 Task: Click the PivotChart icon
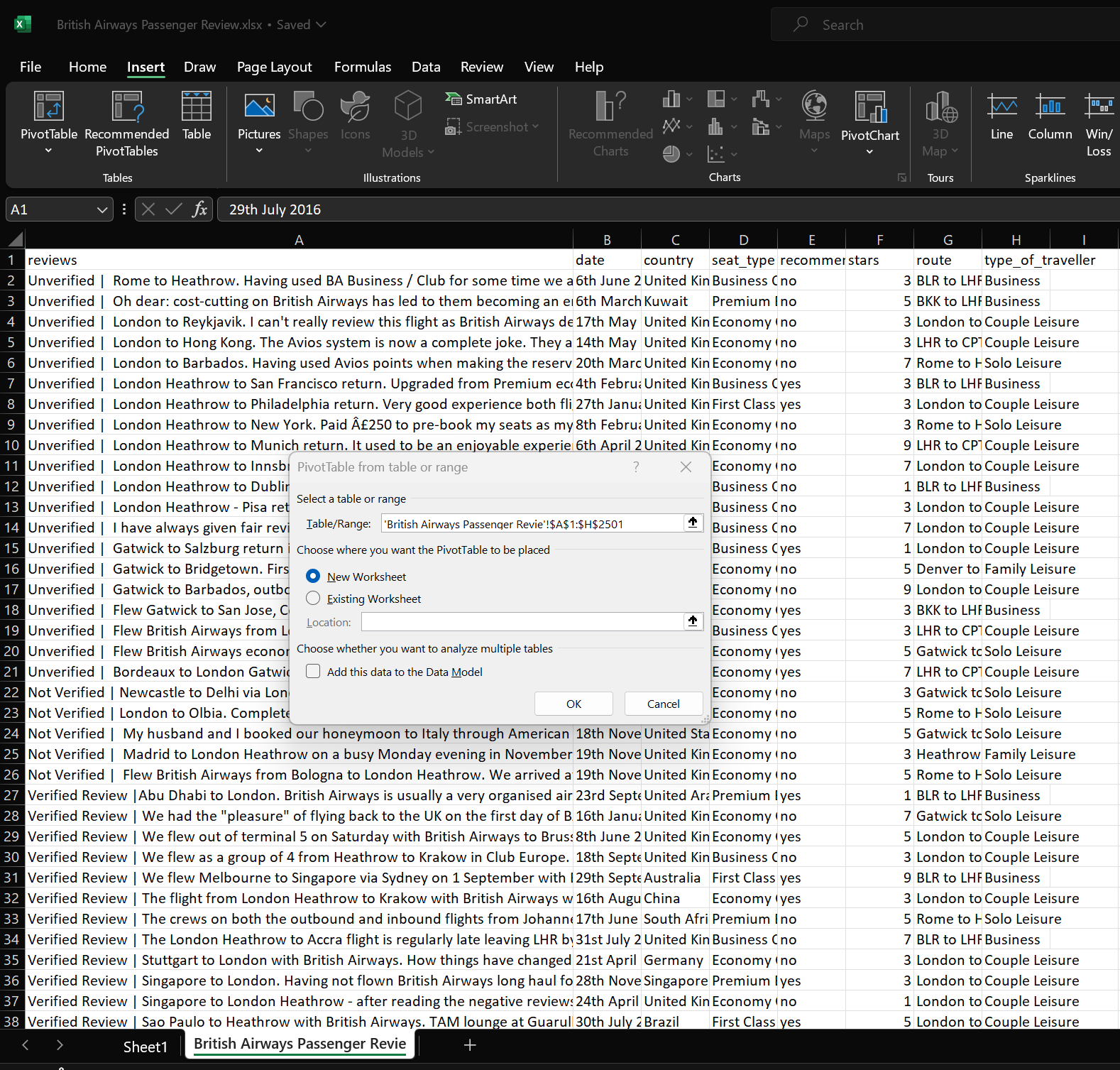pyautogui.click(x=869, y=108)
